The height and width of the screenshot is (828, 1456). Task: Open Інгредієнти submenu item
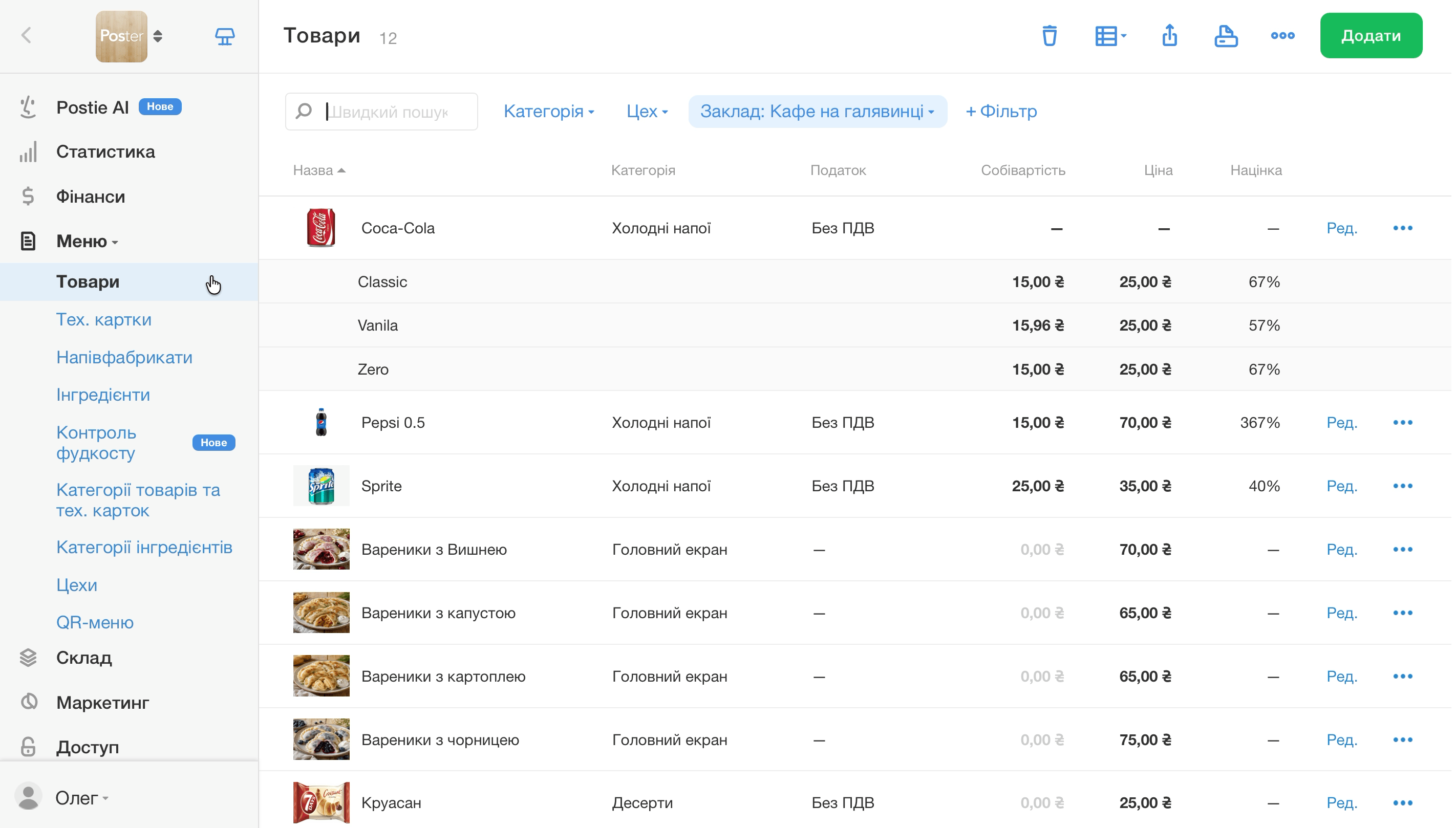103,395
